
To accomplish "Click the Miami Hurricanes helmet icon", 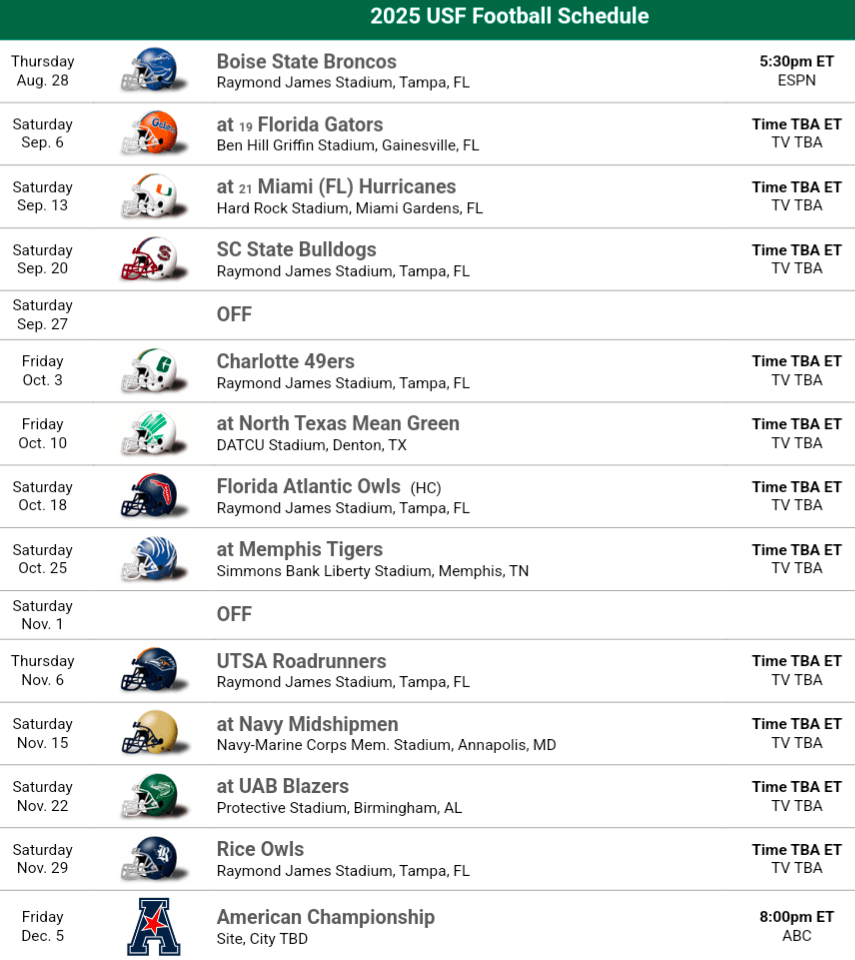I will click(149, 196).
